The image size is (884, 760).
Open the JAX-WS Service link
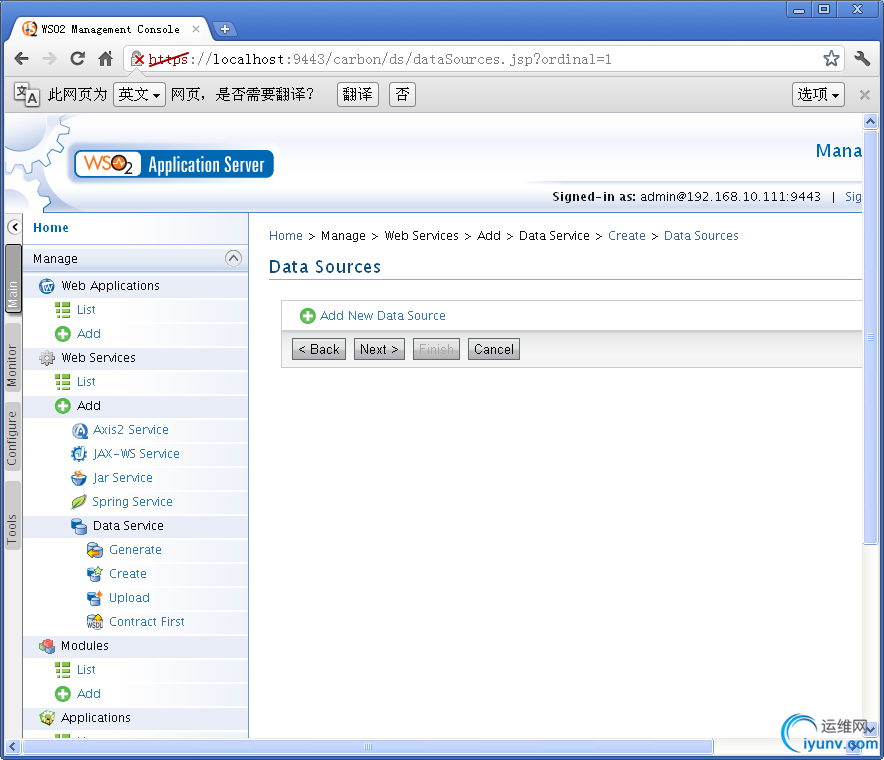[x=136, y=454]
